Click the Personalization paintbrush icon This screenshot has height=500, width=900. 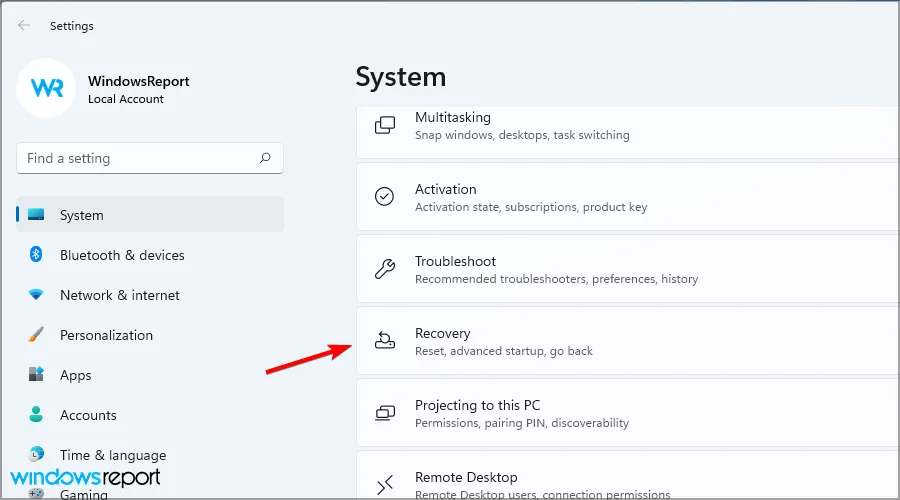click(x=36, y=335)
